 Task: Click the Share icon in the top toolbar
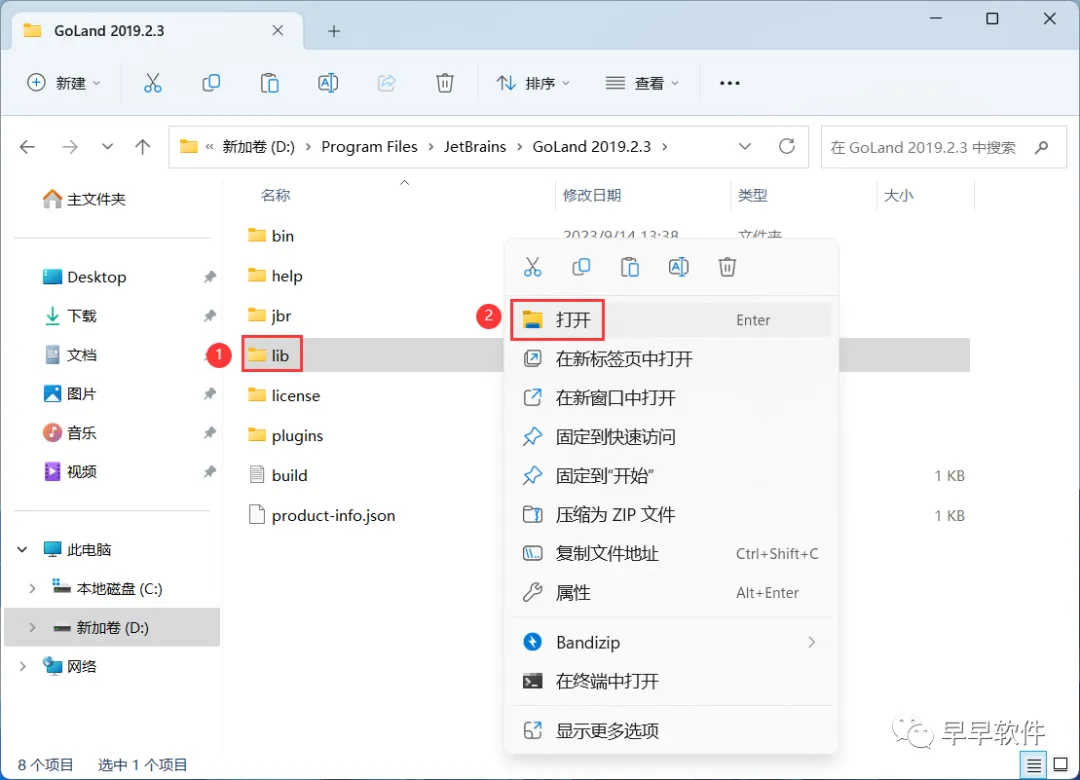click(x=386, y=83)
